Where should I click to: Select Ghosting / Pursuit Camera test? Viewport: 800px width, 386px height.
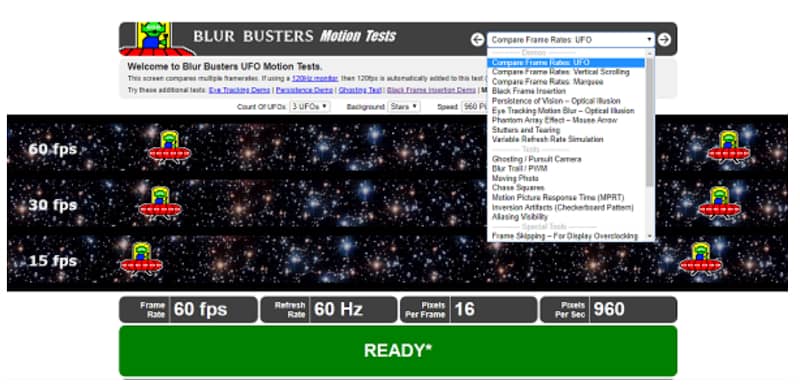536,159
